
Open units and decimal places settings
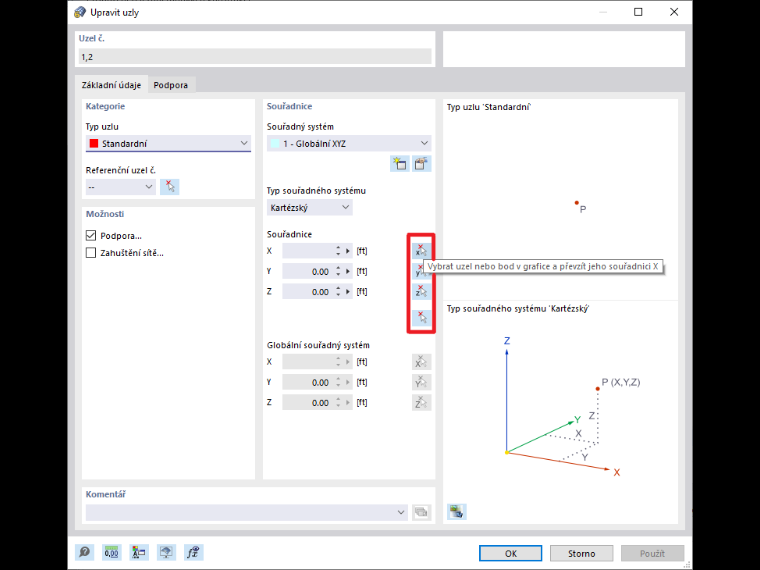point(112,552)
